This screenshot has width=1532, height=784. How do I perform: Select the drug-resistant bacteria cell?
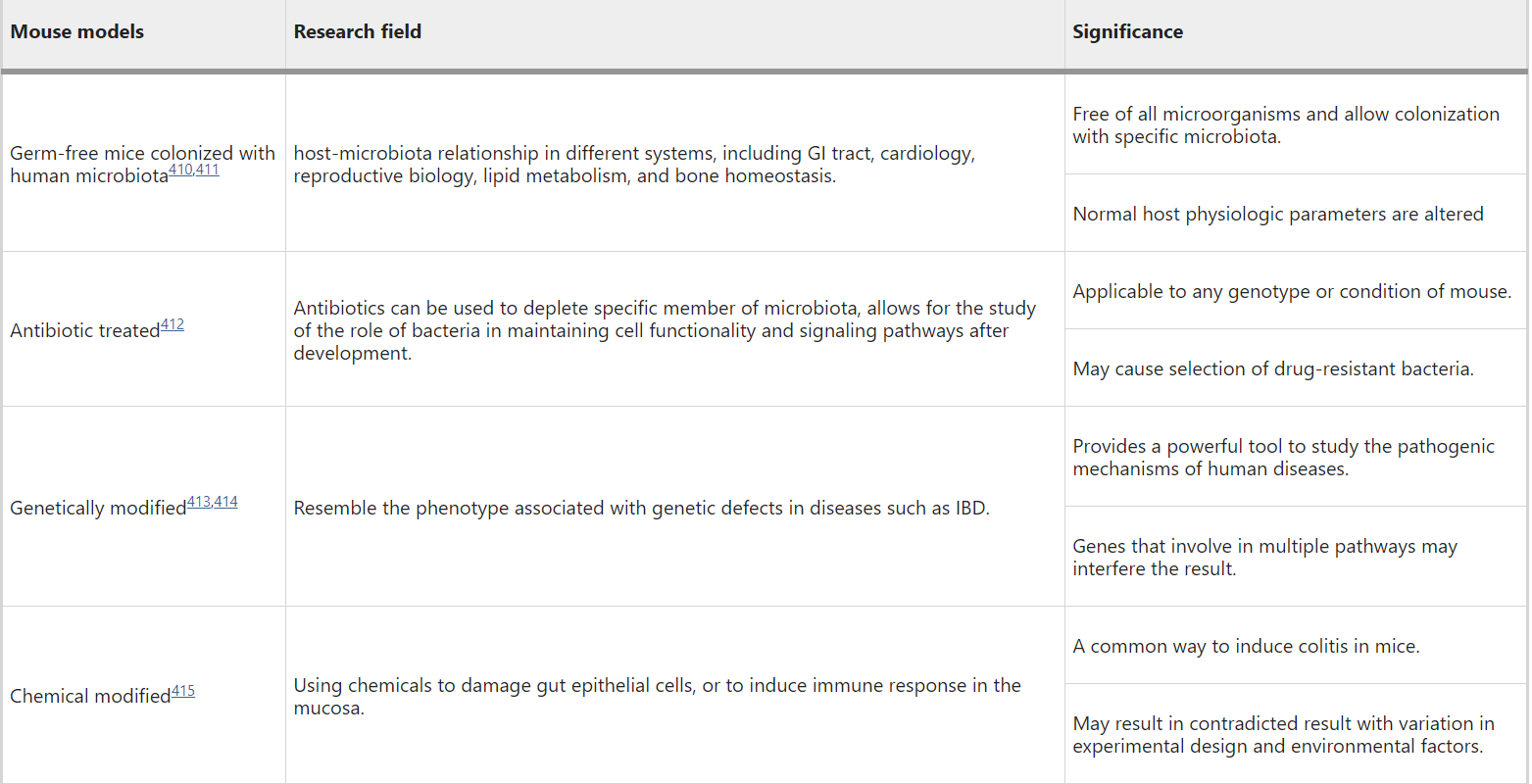1272,369
